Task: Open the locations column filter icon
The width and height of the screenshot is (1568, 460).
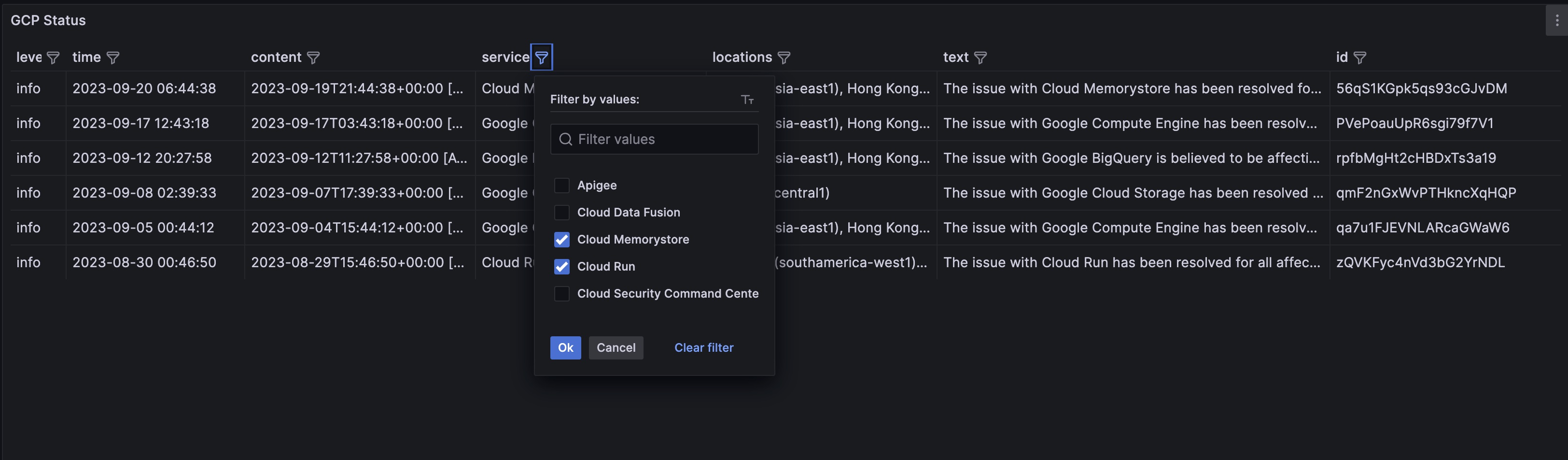Action: (x=784, y=58)
